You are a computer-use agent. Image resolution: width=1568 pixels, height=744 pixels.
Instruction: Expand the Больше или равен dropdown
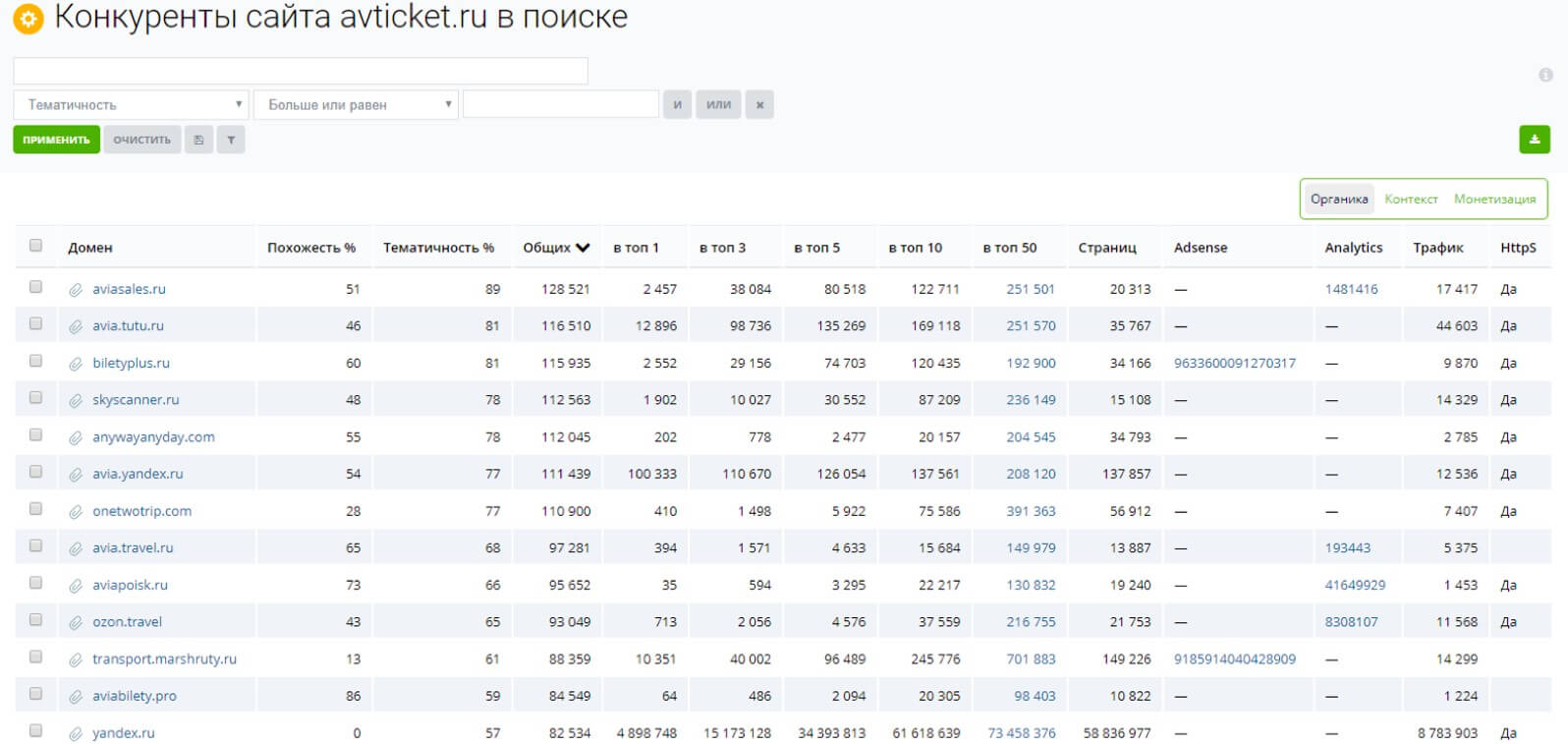[356, 104]
